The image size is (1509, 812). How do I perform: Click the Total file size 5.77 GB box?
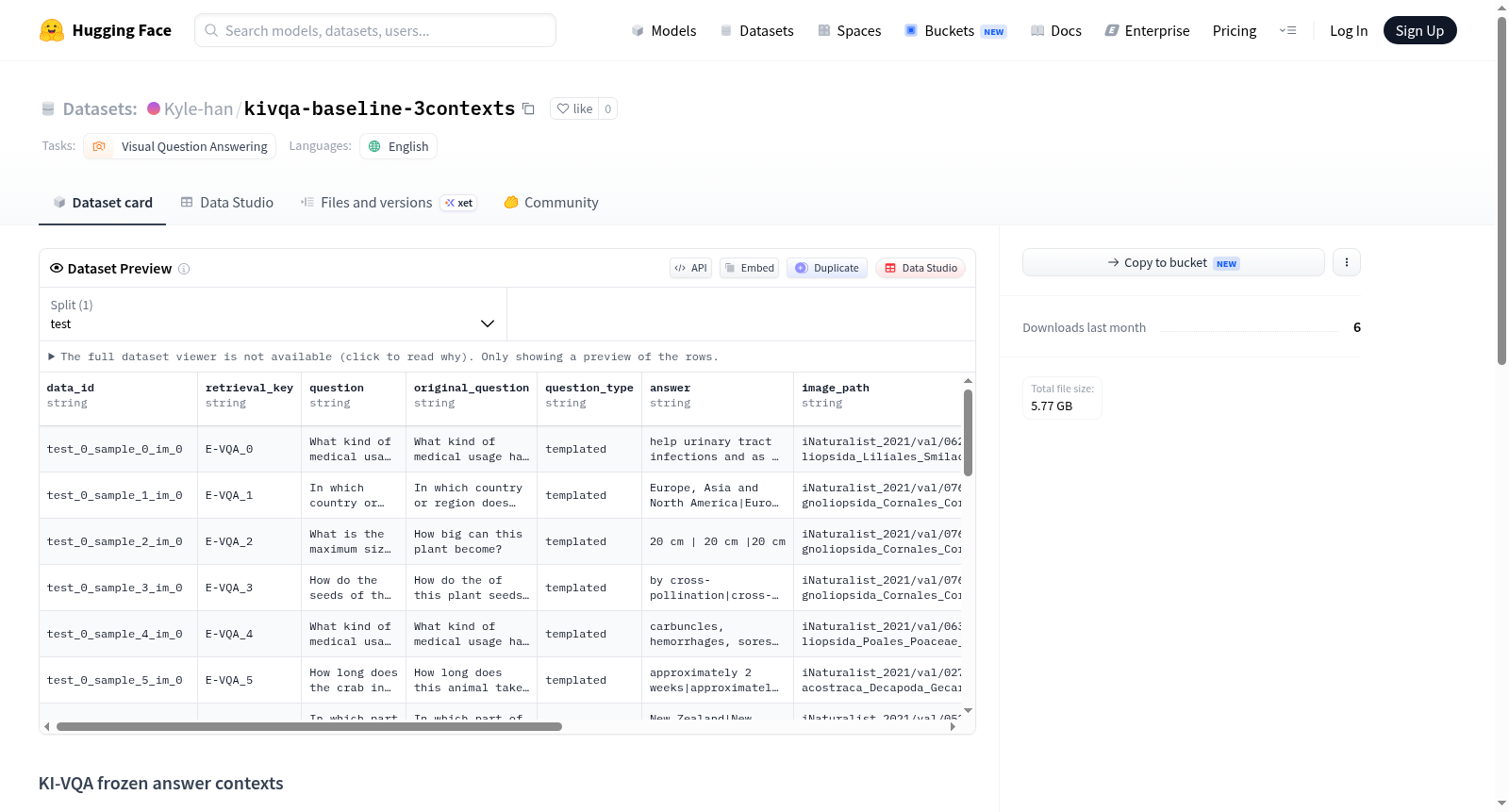click(1062, 398)
